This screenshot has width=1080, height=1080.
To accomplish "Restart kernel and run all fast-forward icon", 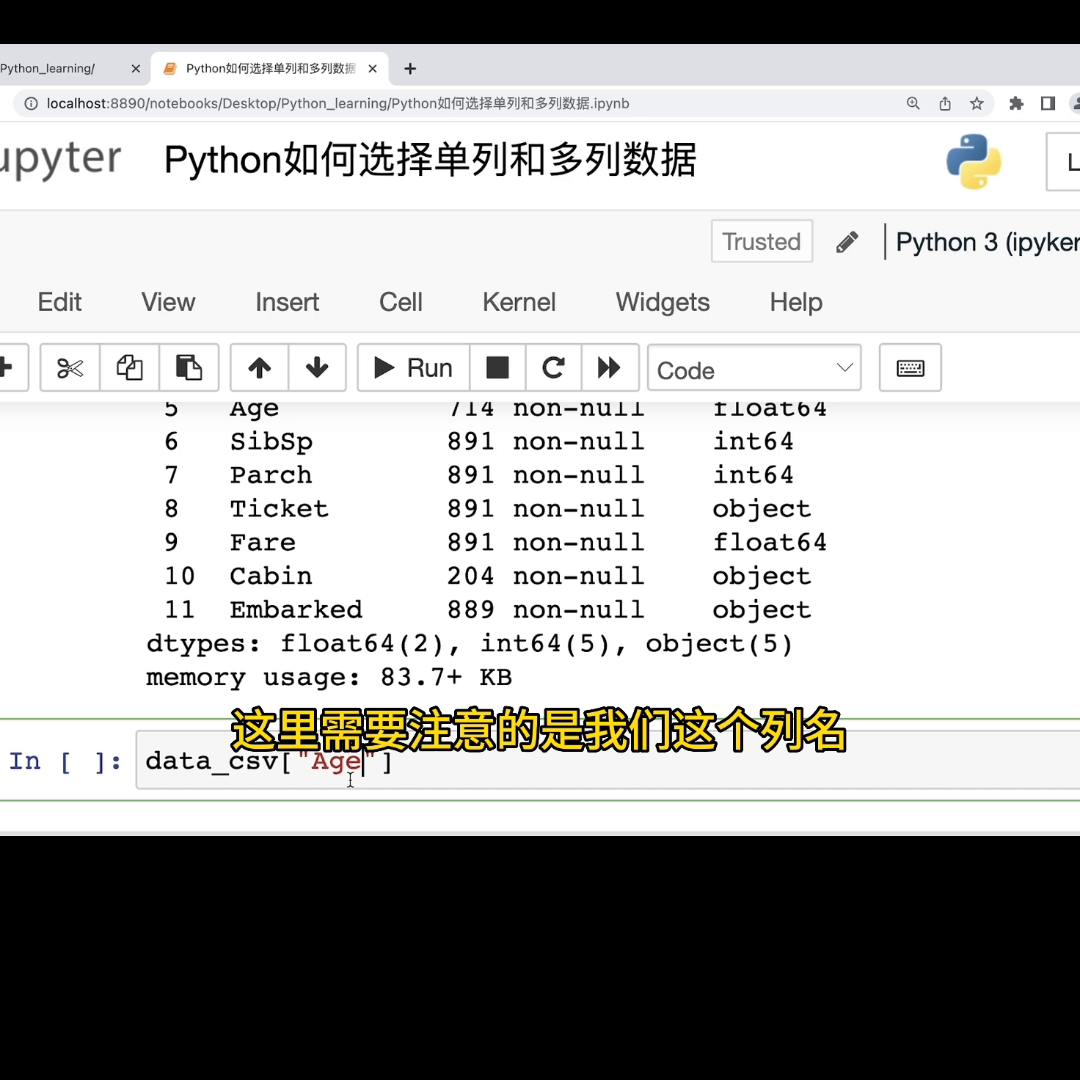I will coord(610,368).
